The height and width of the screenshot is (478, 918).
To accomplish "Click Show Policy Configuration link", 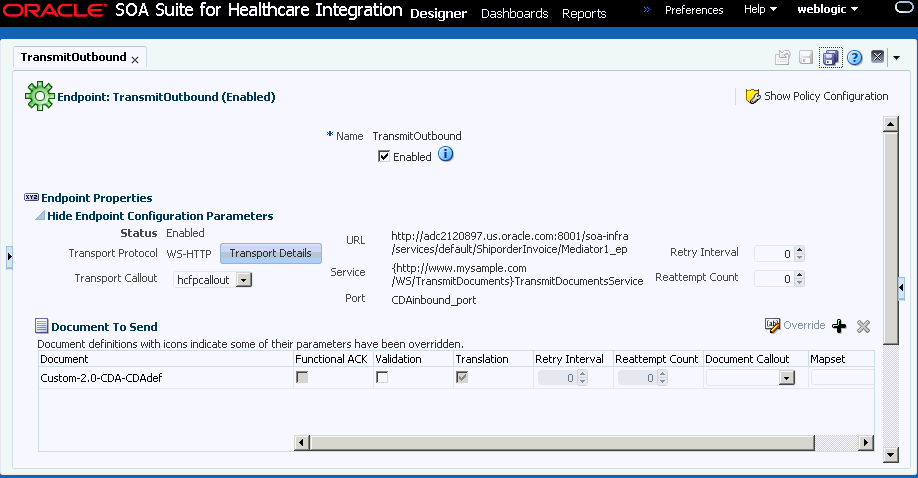I will (826, 96).
